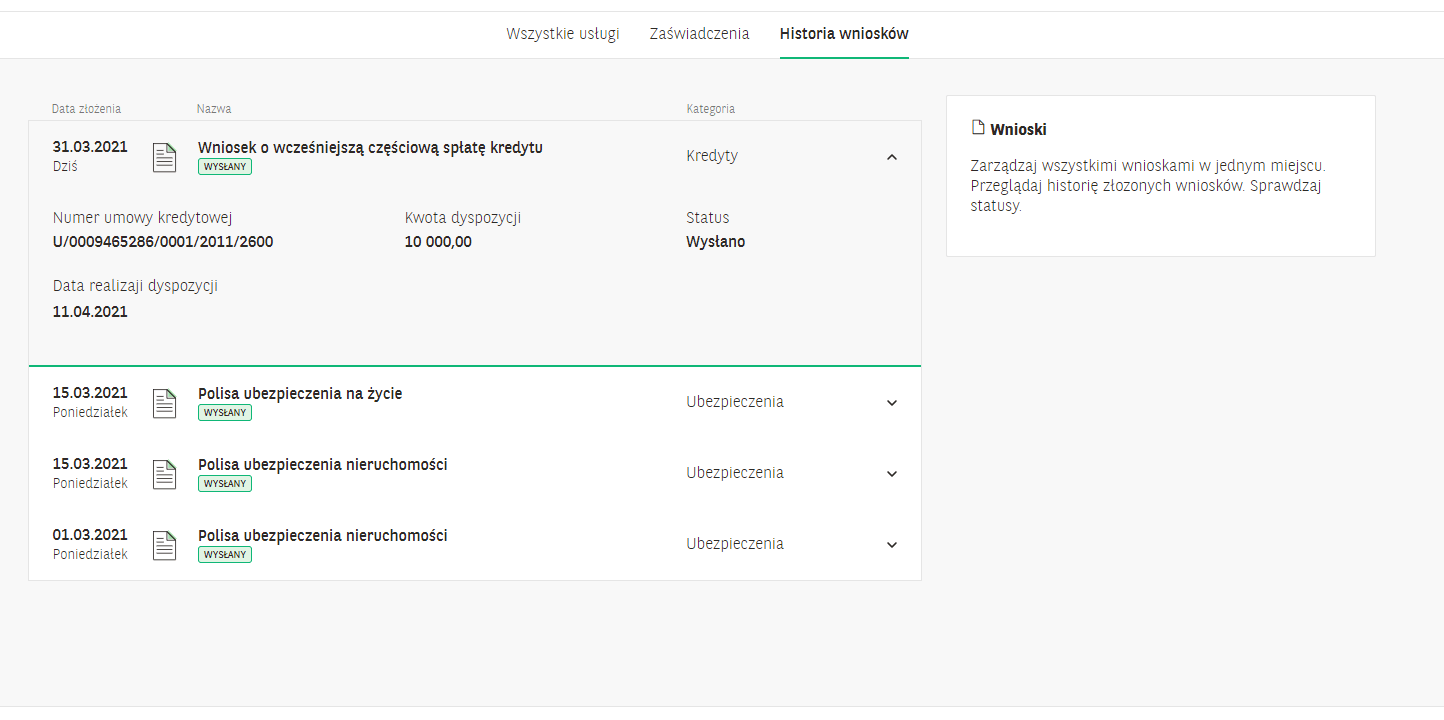Open Wniosek o wcześniejszą częściową spłatę kredytu title

click(370, 148)
